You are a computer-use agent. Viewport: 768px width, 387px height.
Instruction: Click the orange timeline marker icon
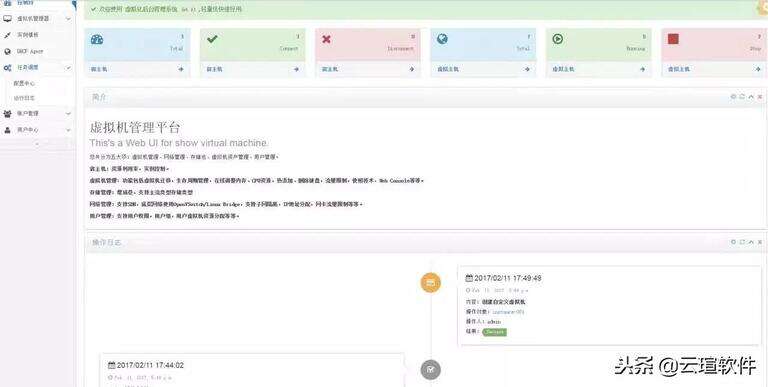(431, 283)
